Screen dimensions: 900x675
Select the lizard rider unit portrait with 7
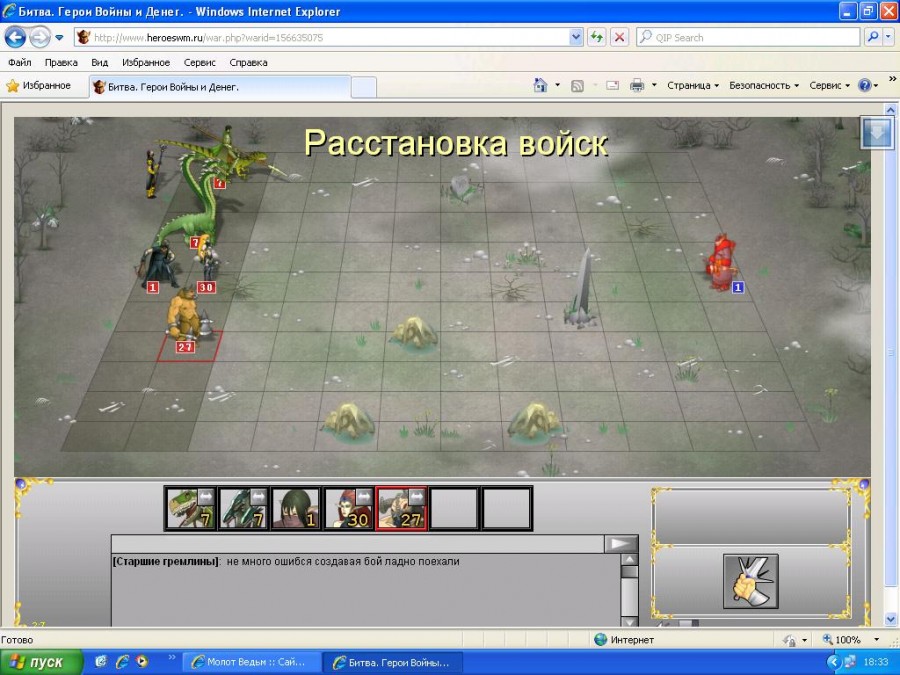click(191, 508)
